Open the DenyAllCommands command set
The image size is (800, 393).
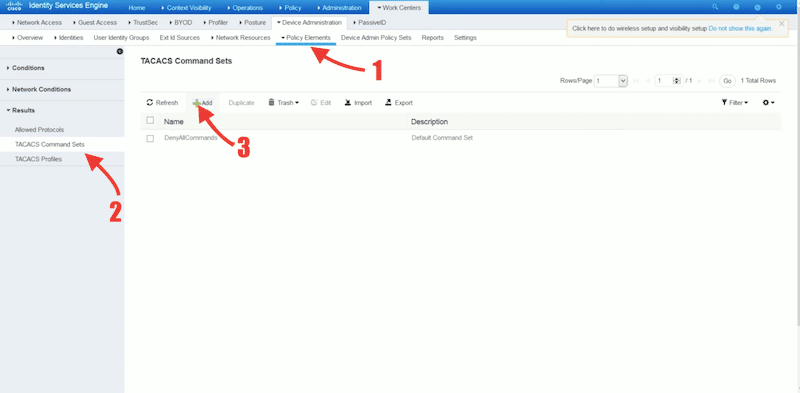point(191,138)
